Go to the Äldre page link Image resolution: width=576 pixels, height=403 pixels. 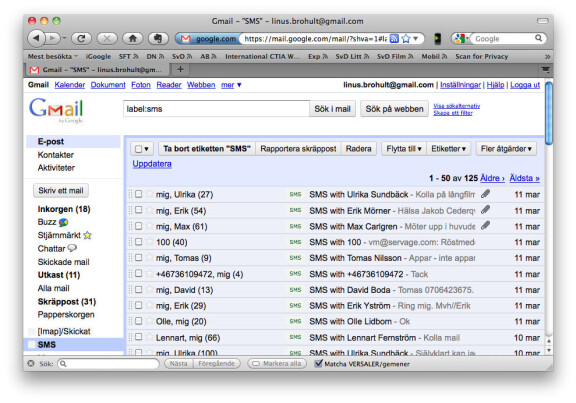tap(492, 178)
